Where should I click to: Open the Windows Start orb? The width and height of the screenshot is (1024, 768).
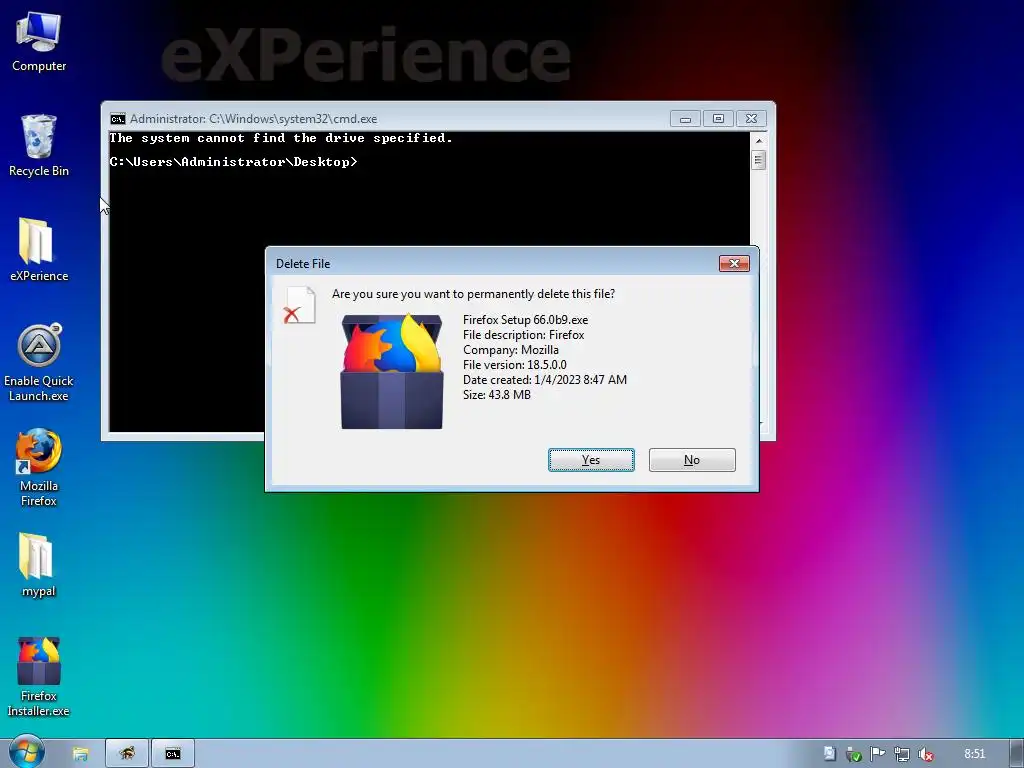pos(27,752)
